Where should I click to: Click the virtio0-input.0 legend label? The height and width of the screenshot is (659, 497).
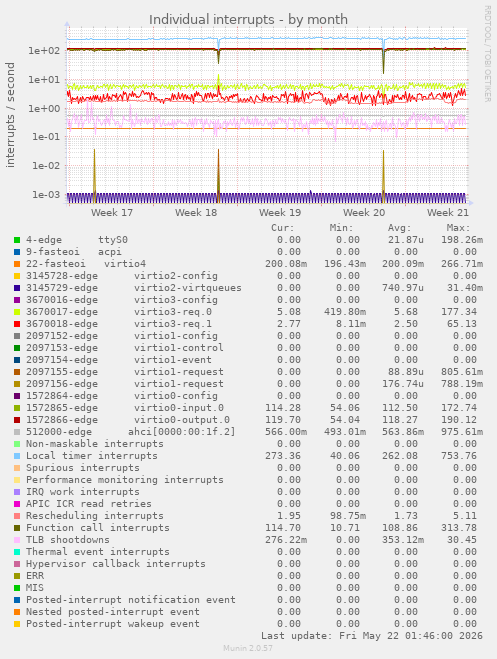[179, 408]
